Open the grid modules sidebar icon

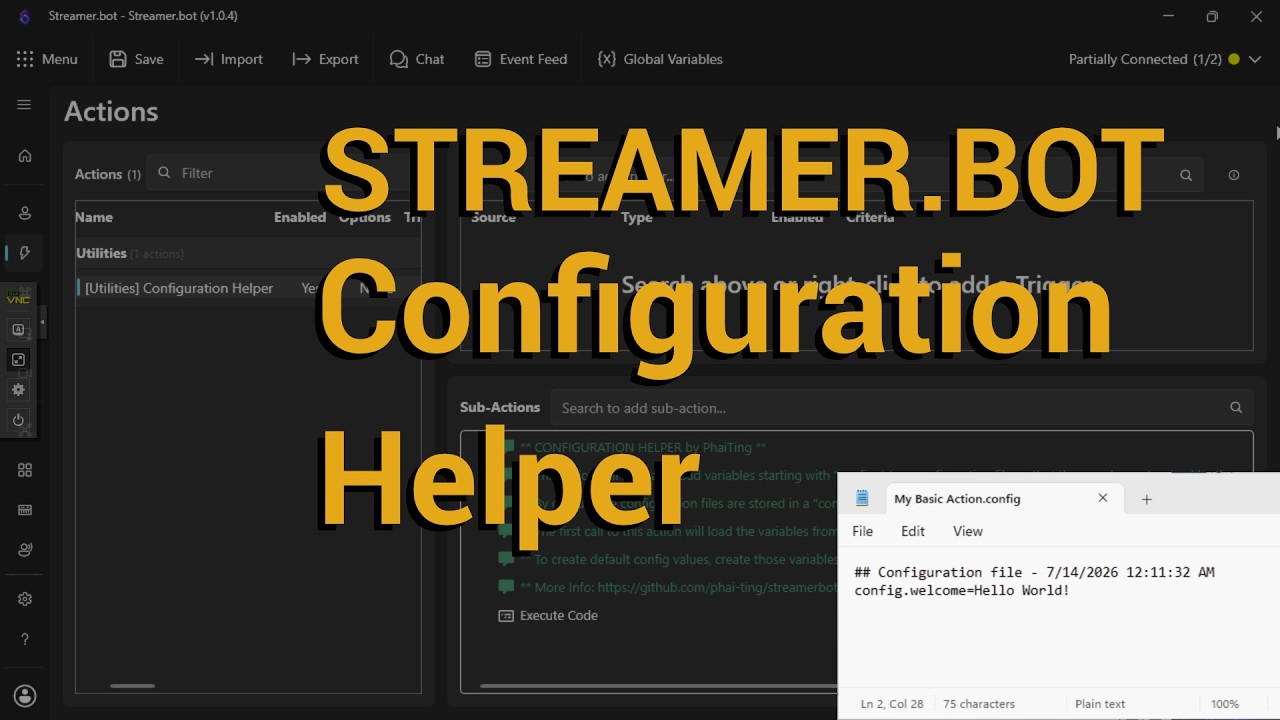(x=25, y=470)
